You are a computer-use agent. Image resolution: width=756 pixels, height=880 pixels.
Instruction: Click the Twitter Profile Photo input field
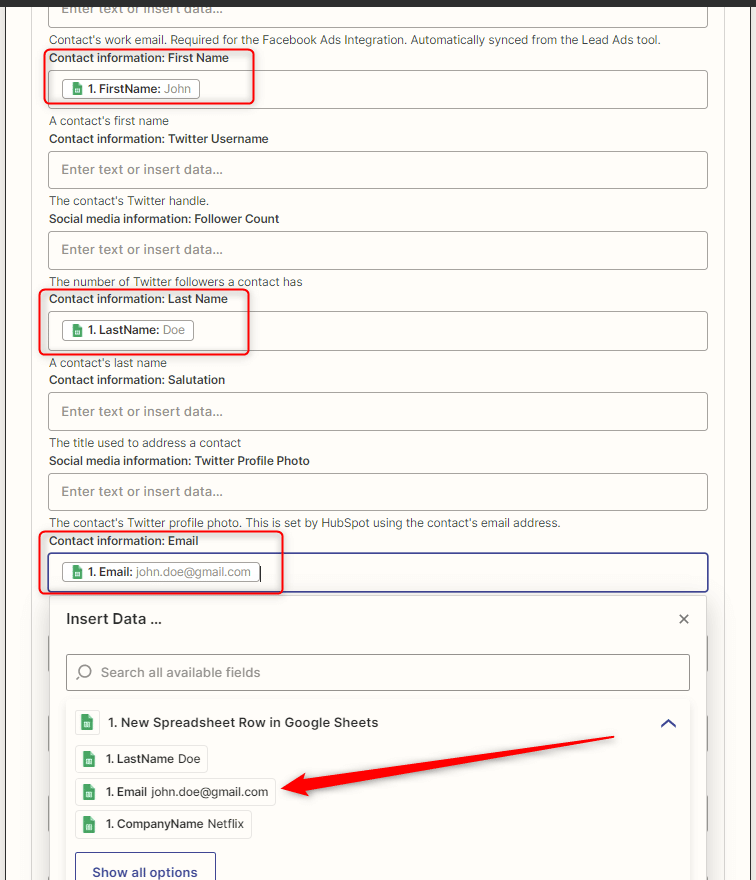point(378,492)
